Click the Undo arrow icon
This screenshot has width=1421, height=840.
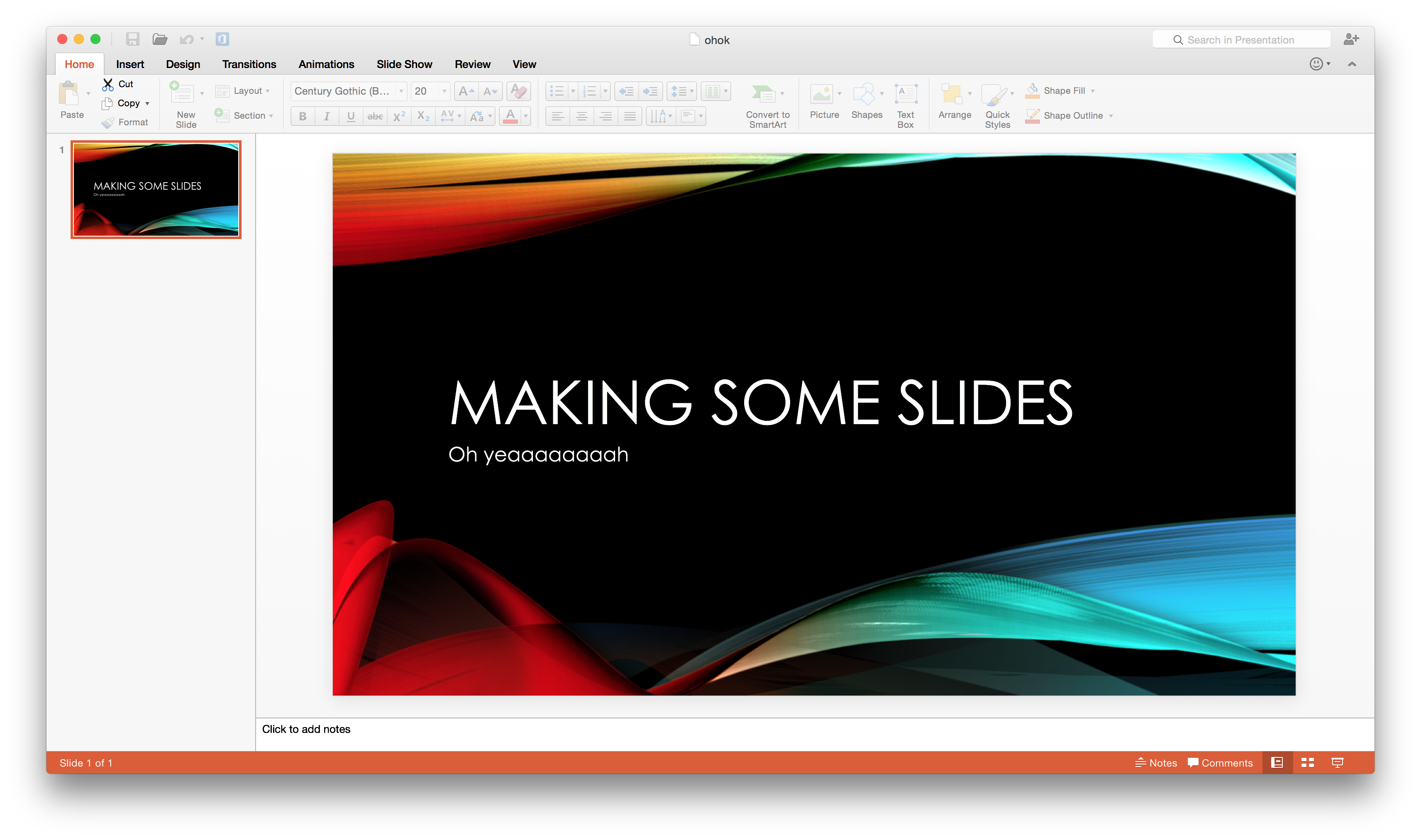point(186,39)
